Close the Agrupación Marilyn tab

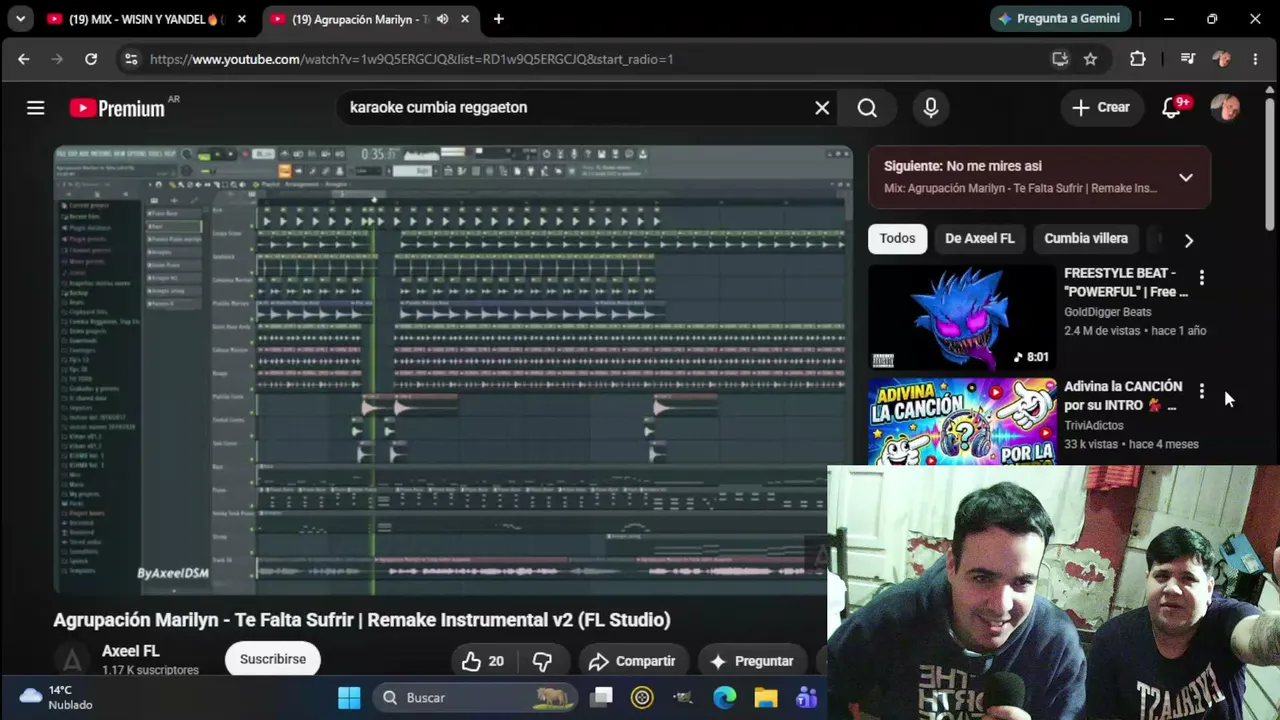coord(465,19)
